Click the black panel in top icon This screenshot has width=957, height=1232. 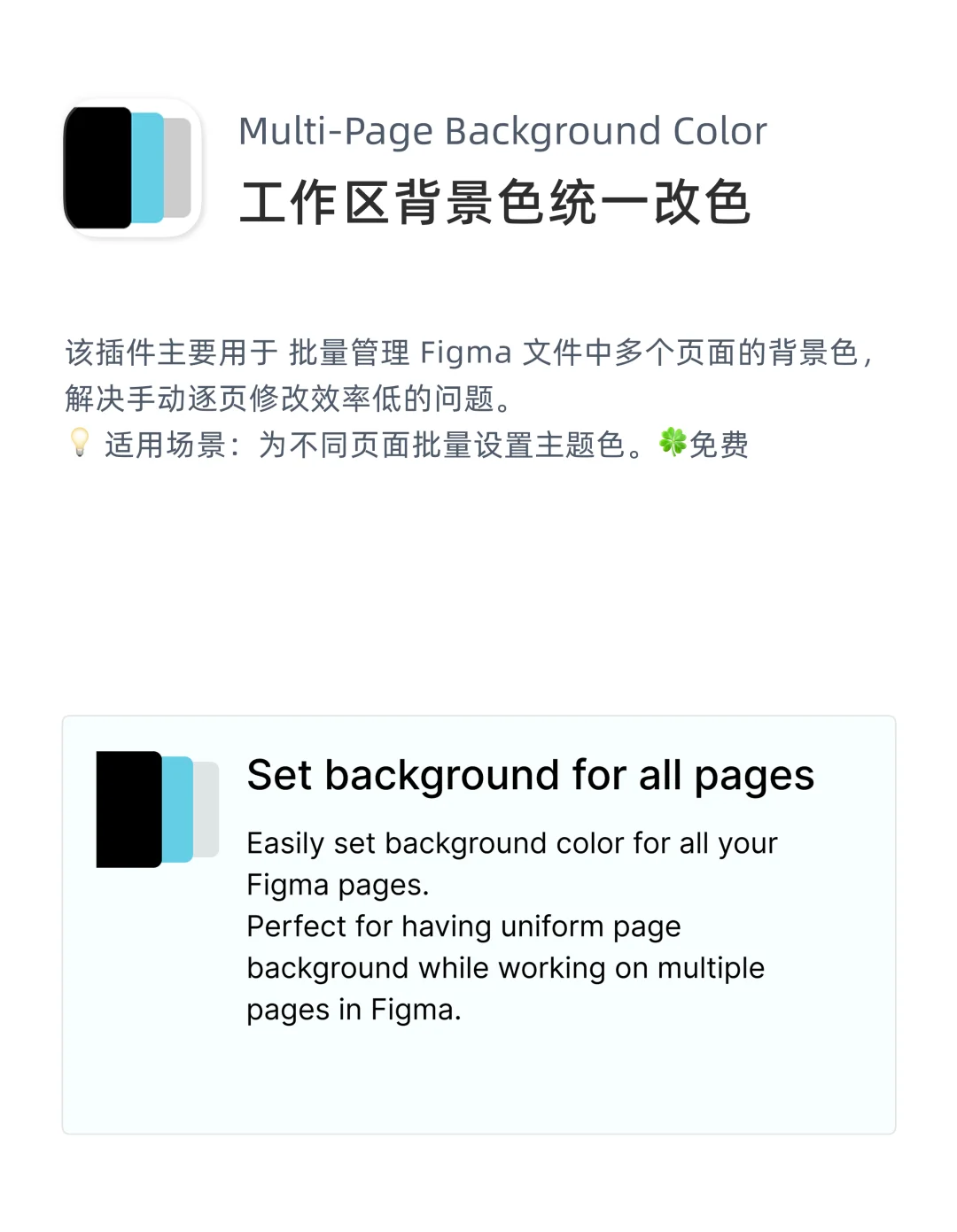click(x=97, y=167)
